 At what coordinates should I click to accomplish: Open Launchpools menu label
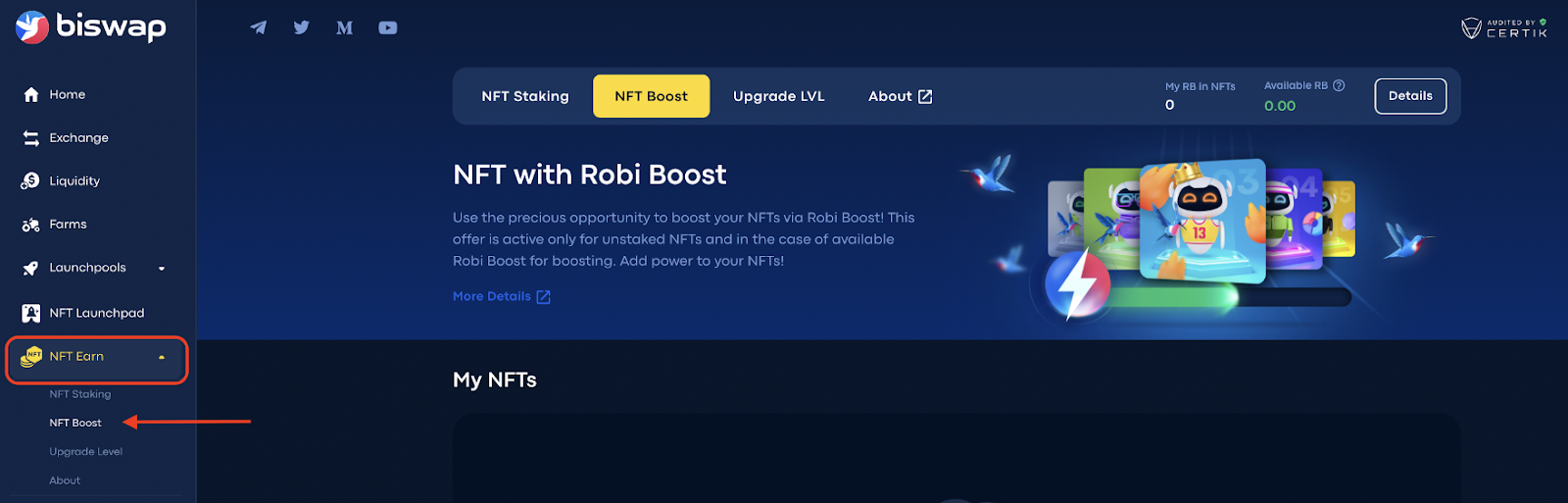[x=87, y=268]
